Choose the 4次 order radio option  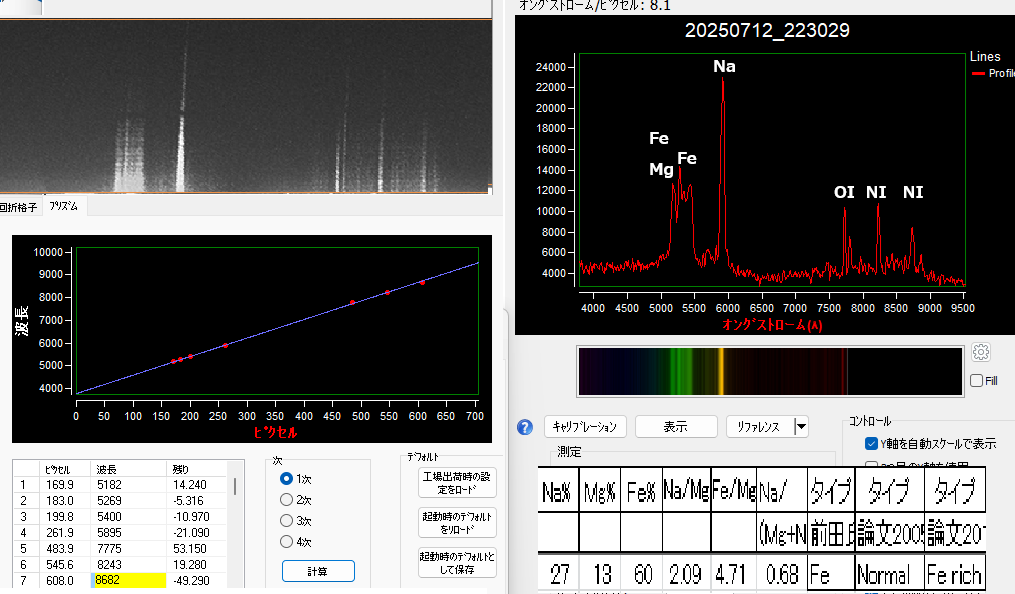tap(288, 542)
